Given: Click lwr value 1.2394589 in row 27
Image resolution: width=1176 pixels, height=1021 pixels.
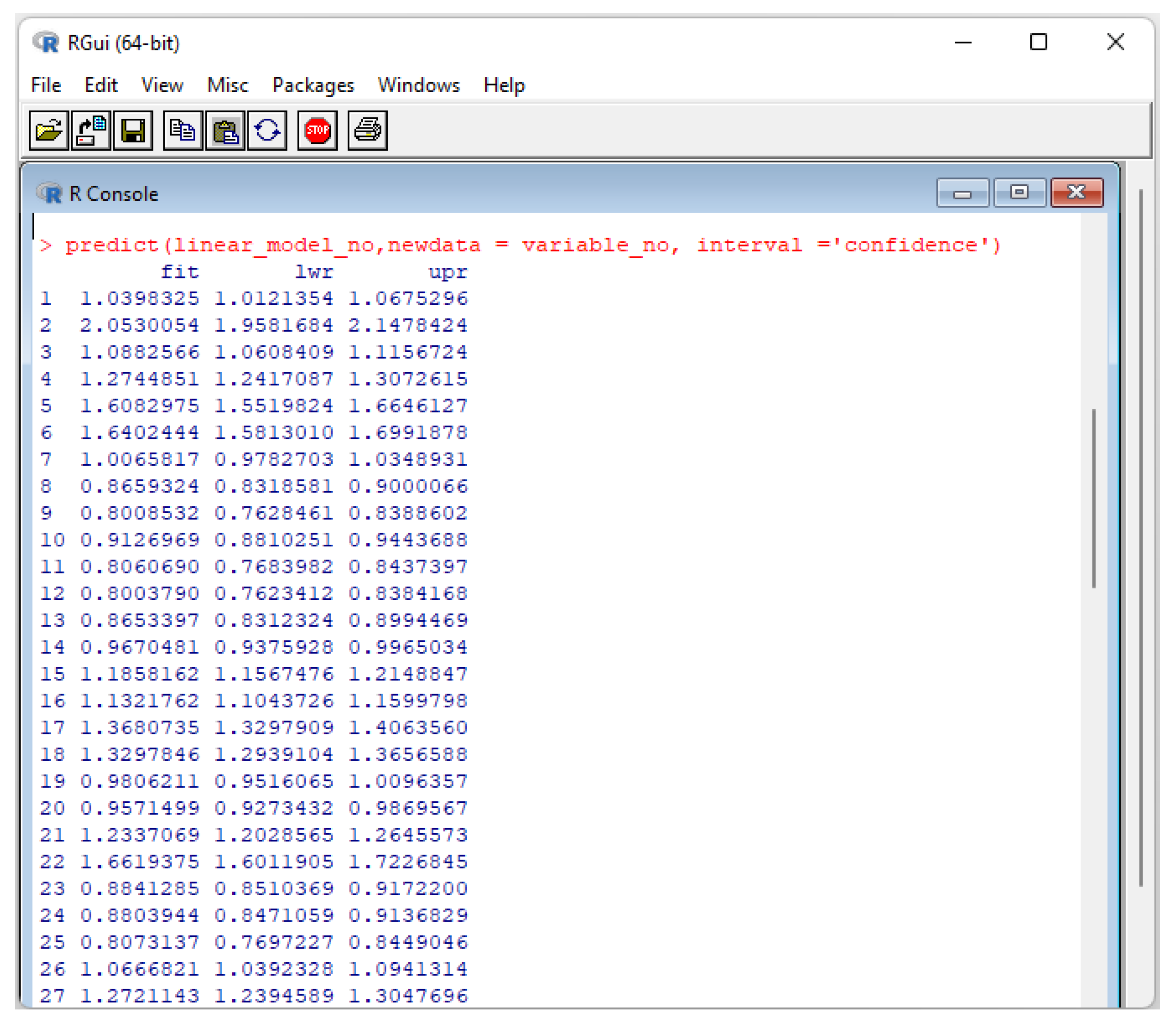Looking at the screenshot, I should (274, 996).
